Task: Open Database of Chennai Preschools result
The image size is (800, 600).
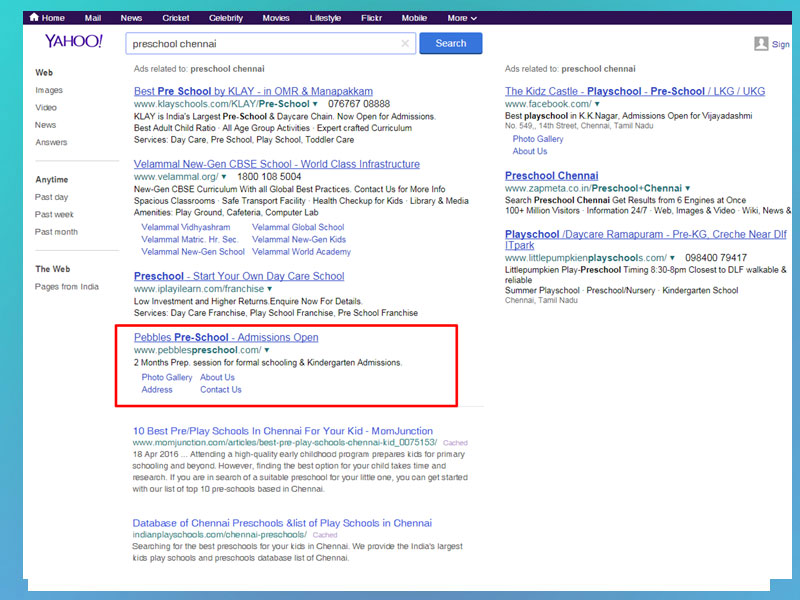Action: 282,523
